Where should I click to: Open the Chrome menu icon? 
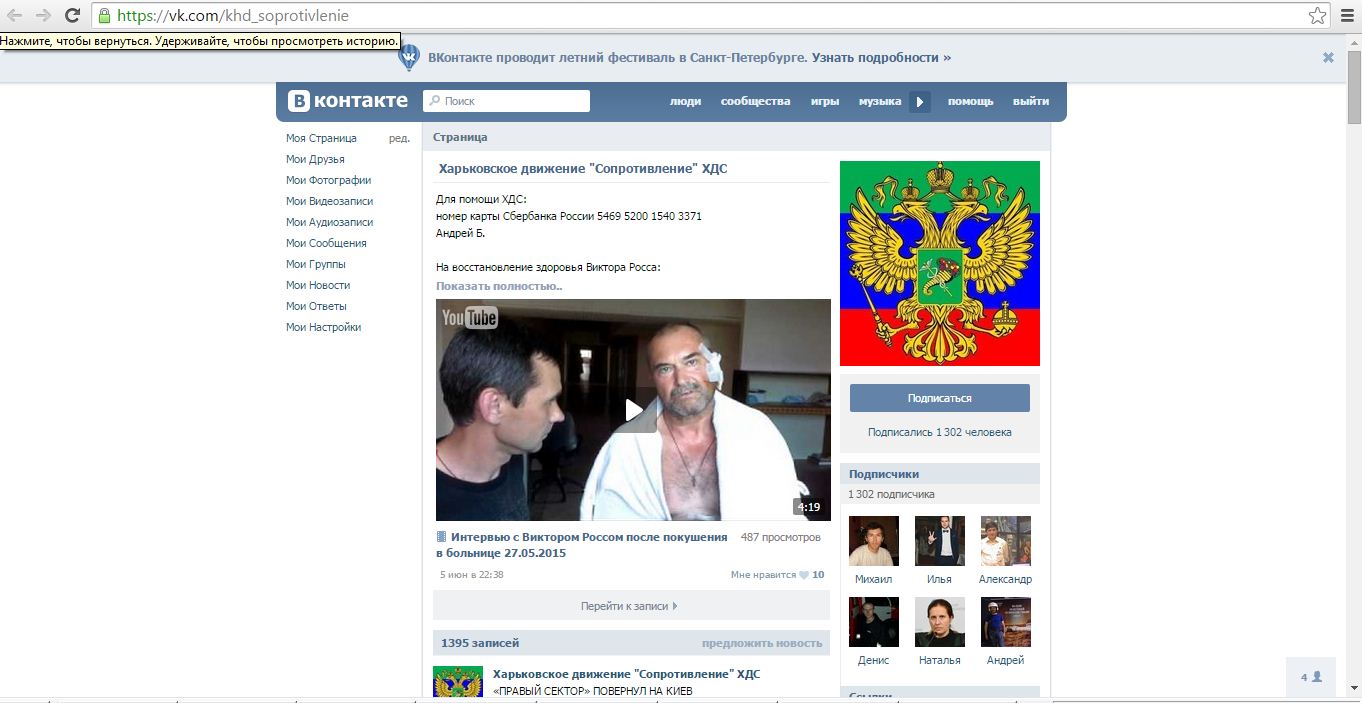click(1347, 15)
